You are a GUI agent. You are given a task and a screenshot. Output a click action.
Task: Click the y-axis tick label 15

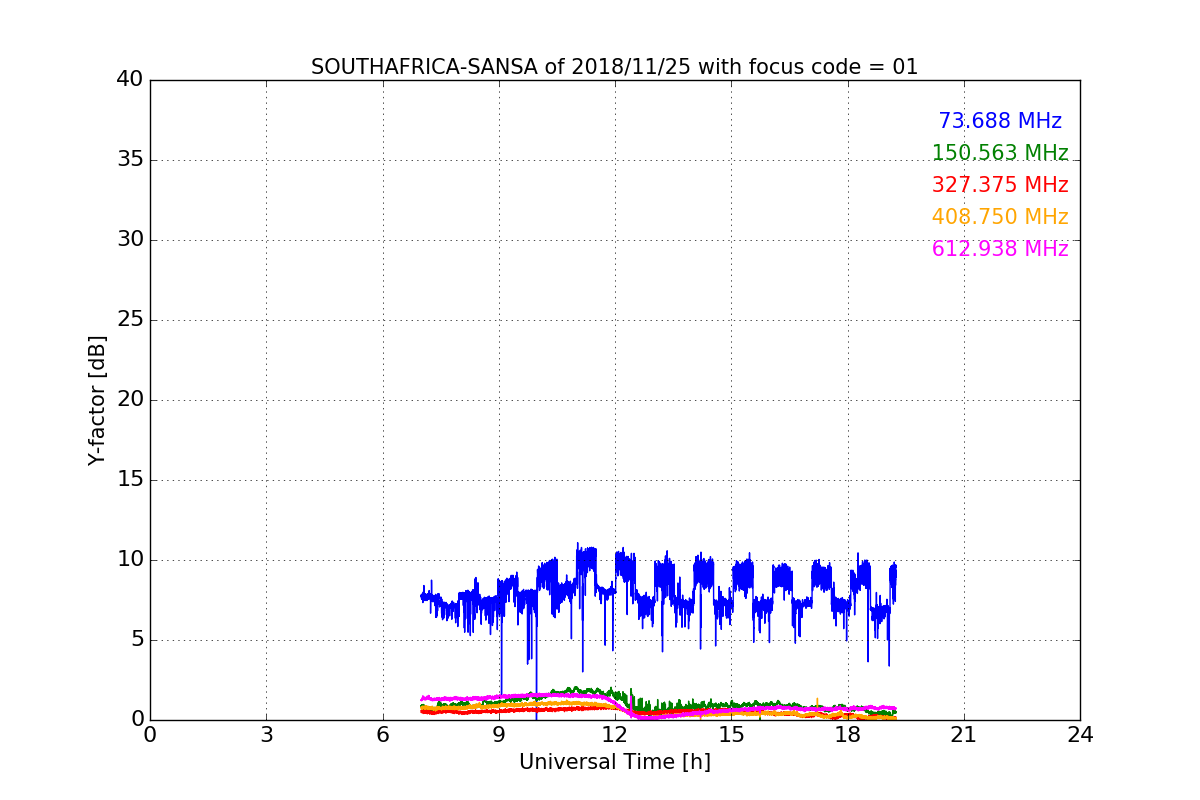(130, 480)
